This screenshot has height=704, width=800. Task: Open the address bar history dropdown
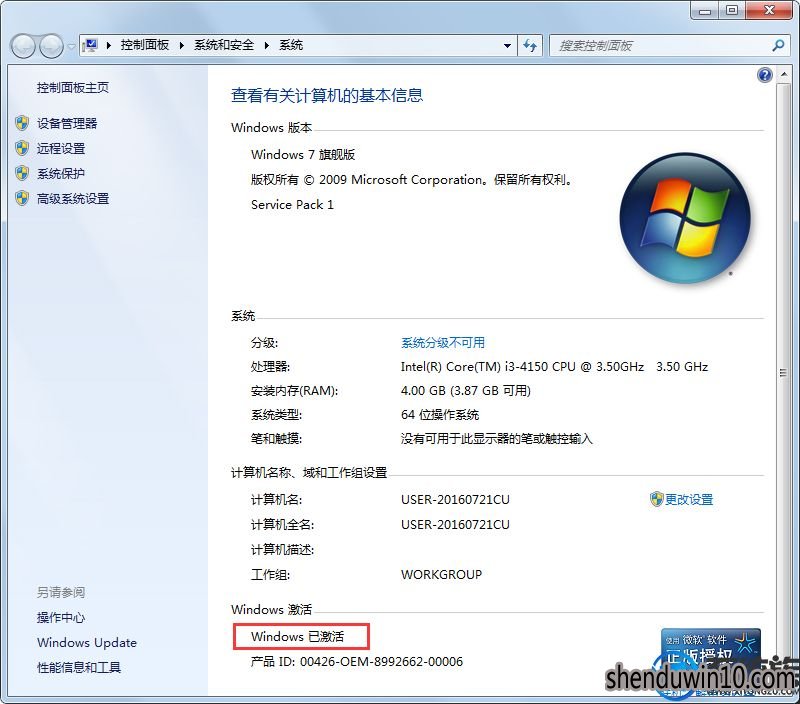click(507, 45)
